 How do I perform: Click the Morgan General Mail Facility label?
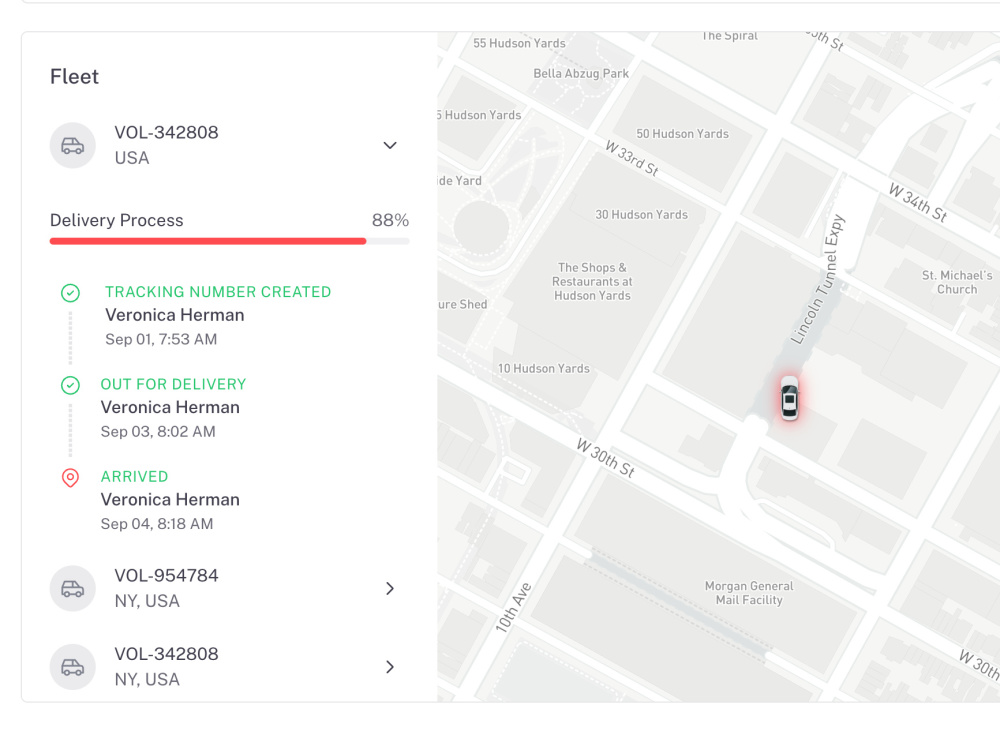(x=749, y=593)
